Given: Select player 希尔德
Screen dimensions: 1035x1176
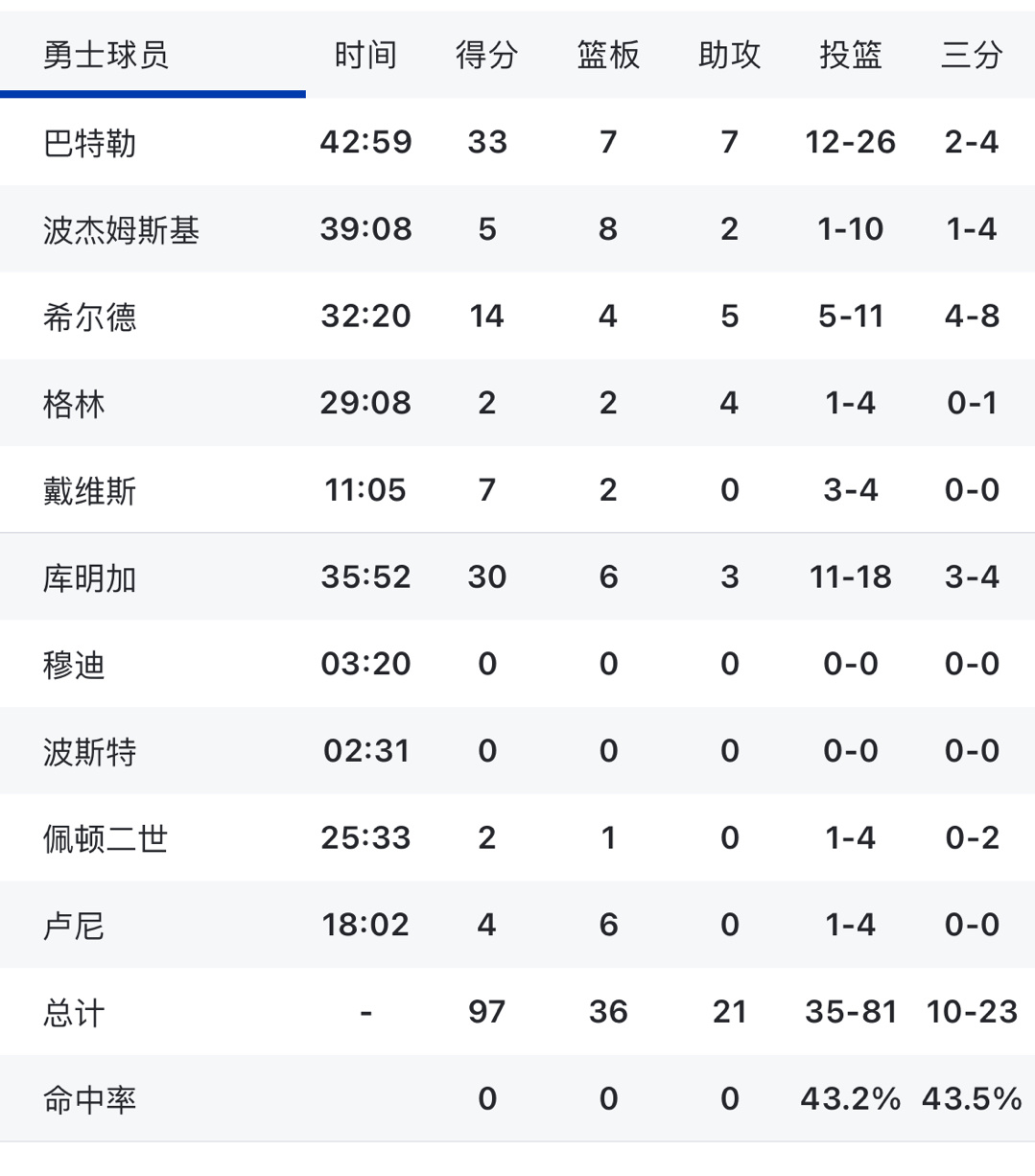Looking at the screenshot, I should (89, 317).
